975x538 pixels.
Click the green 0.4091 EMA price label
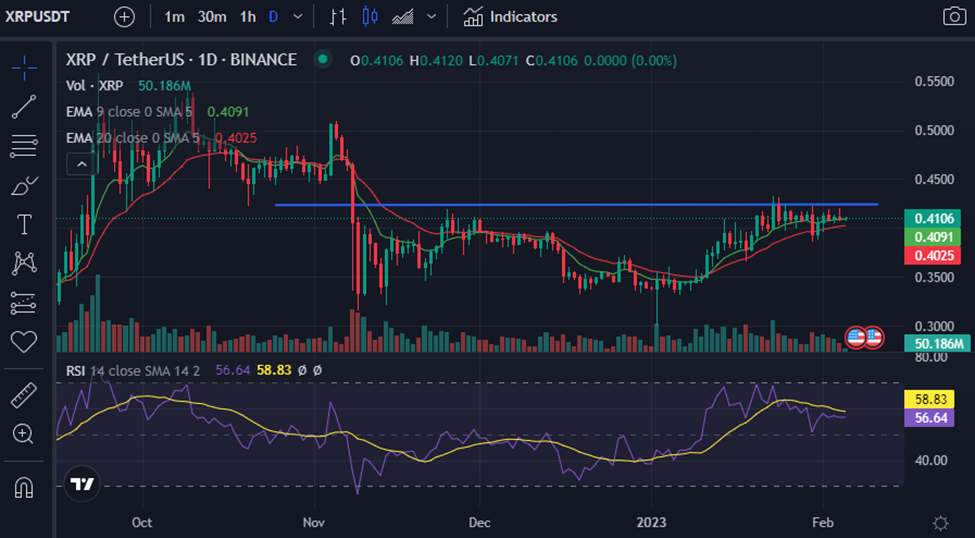(932, 237)
